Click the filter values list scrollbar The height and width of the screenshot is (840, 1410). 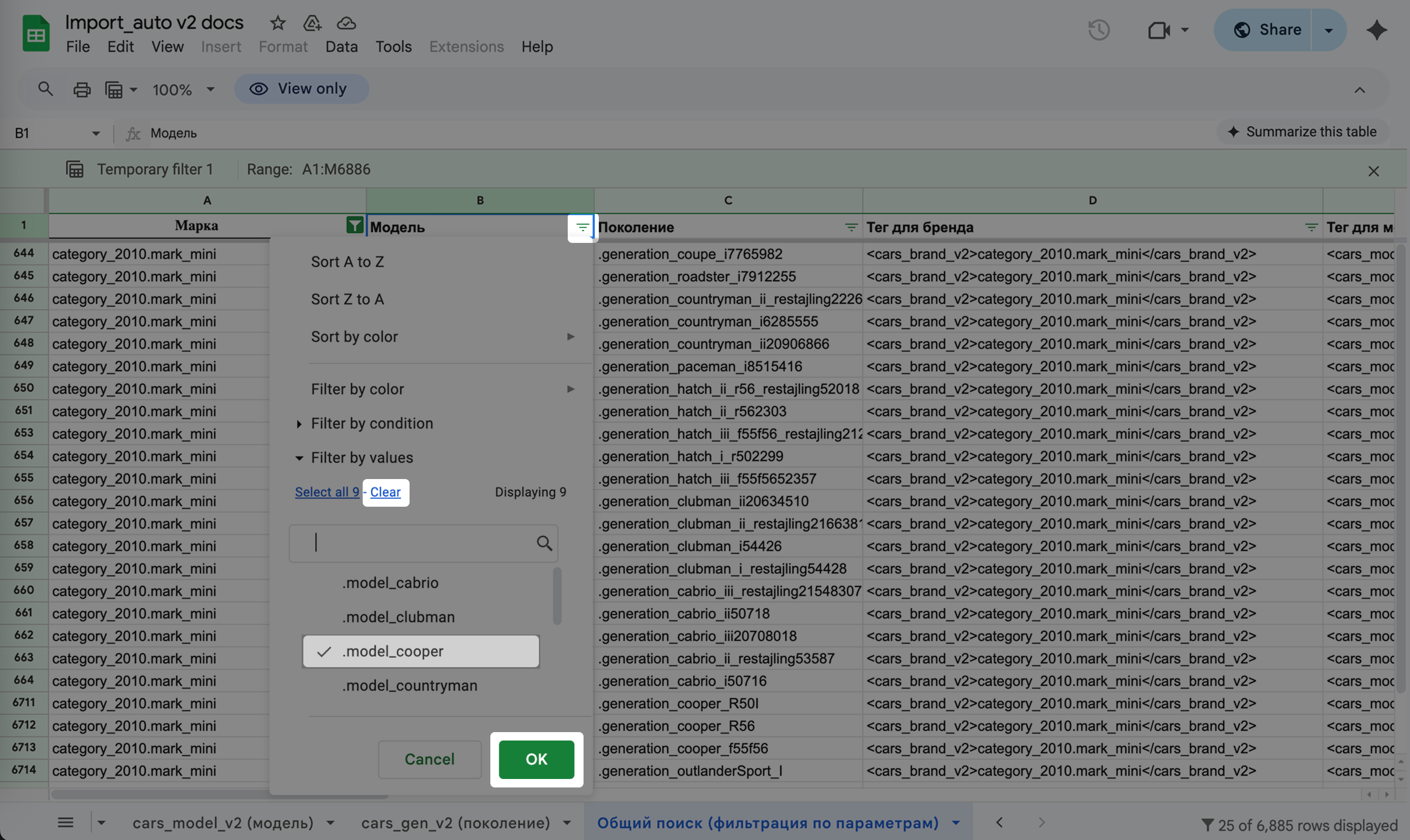[557, 596]
